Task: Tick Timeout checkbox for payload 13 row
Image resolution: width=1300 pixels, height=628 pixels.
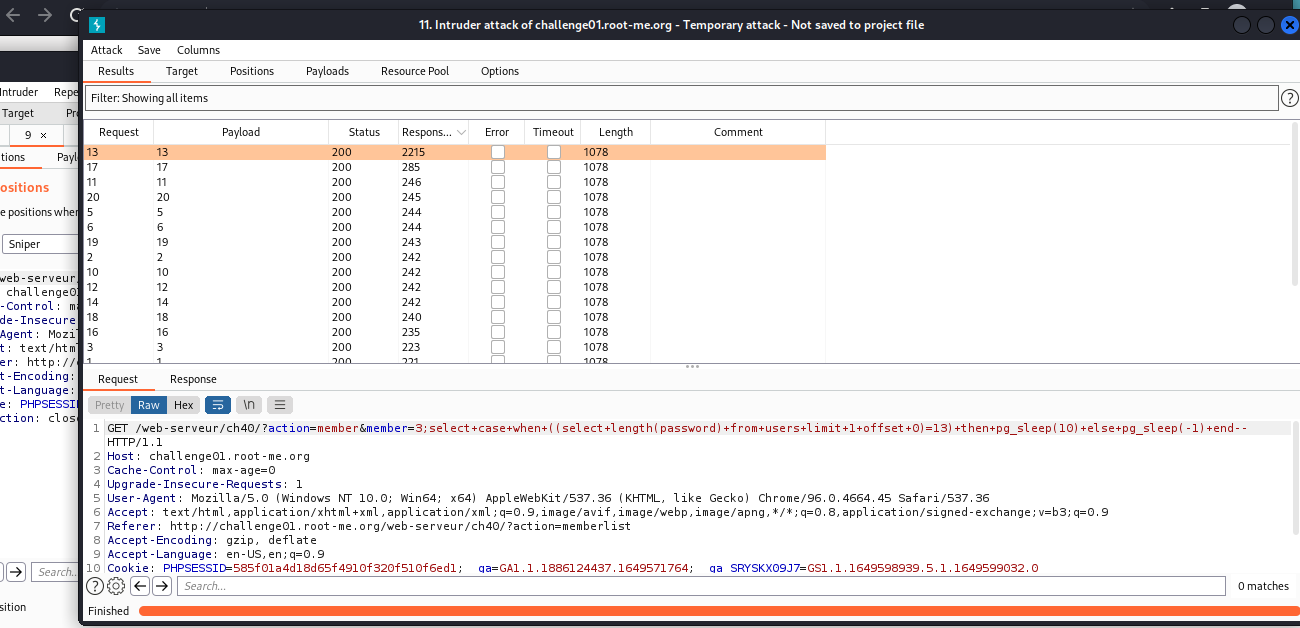Action: 553,152
